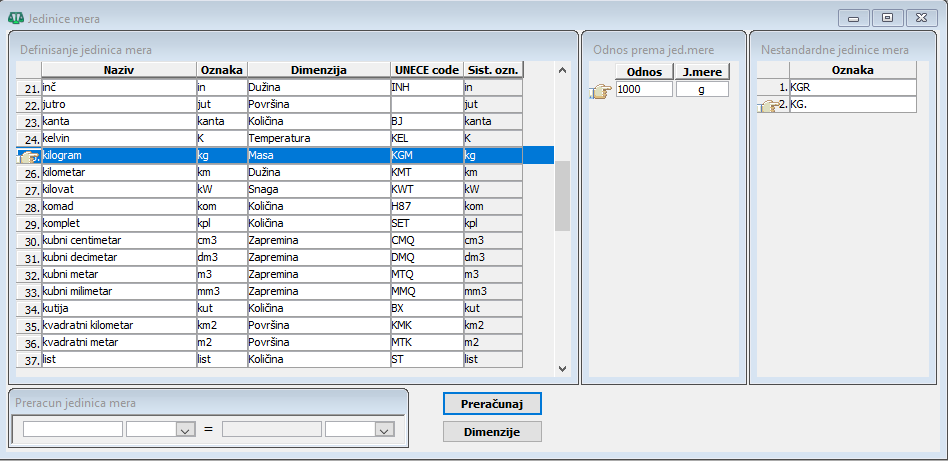Select the KGR nonstandard unit entry

click(x=852, y=88)
